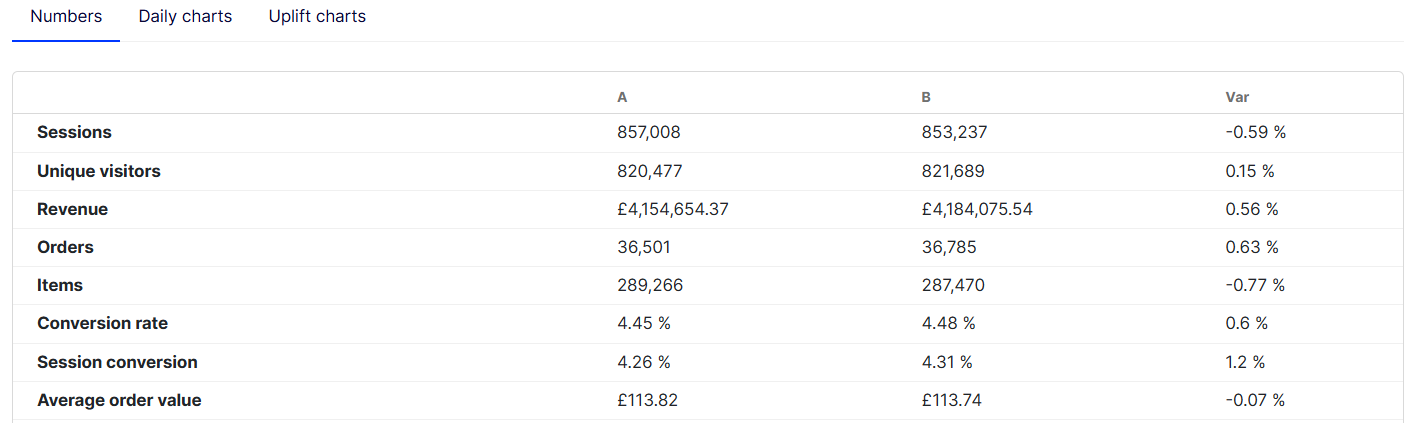Click Sessions variance -0.59 %
Screen dimensions: 1418x423
click(1254, 133)
